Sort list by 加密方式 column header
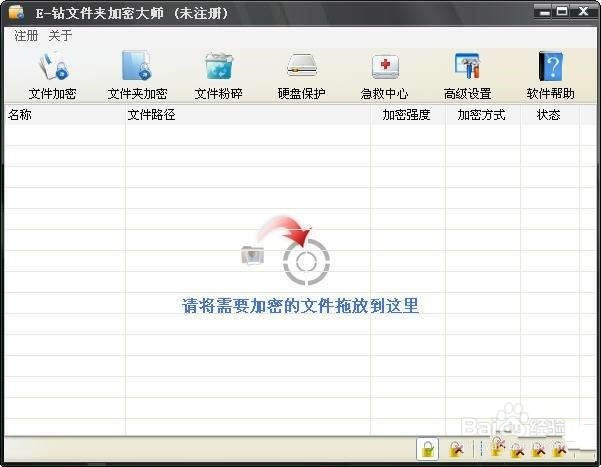Viewport: 601px width, 467px height. [x=483, y=115]
